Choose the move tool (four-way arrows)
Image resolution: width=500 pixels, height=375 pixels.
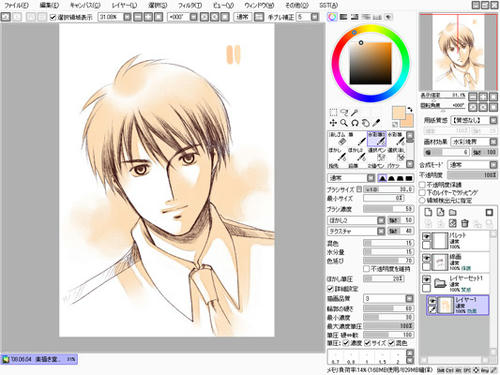333,123
